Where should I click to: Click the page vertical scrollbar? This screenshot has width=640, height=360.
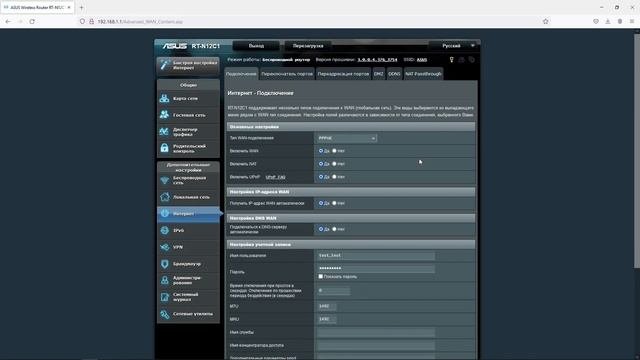637,151
